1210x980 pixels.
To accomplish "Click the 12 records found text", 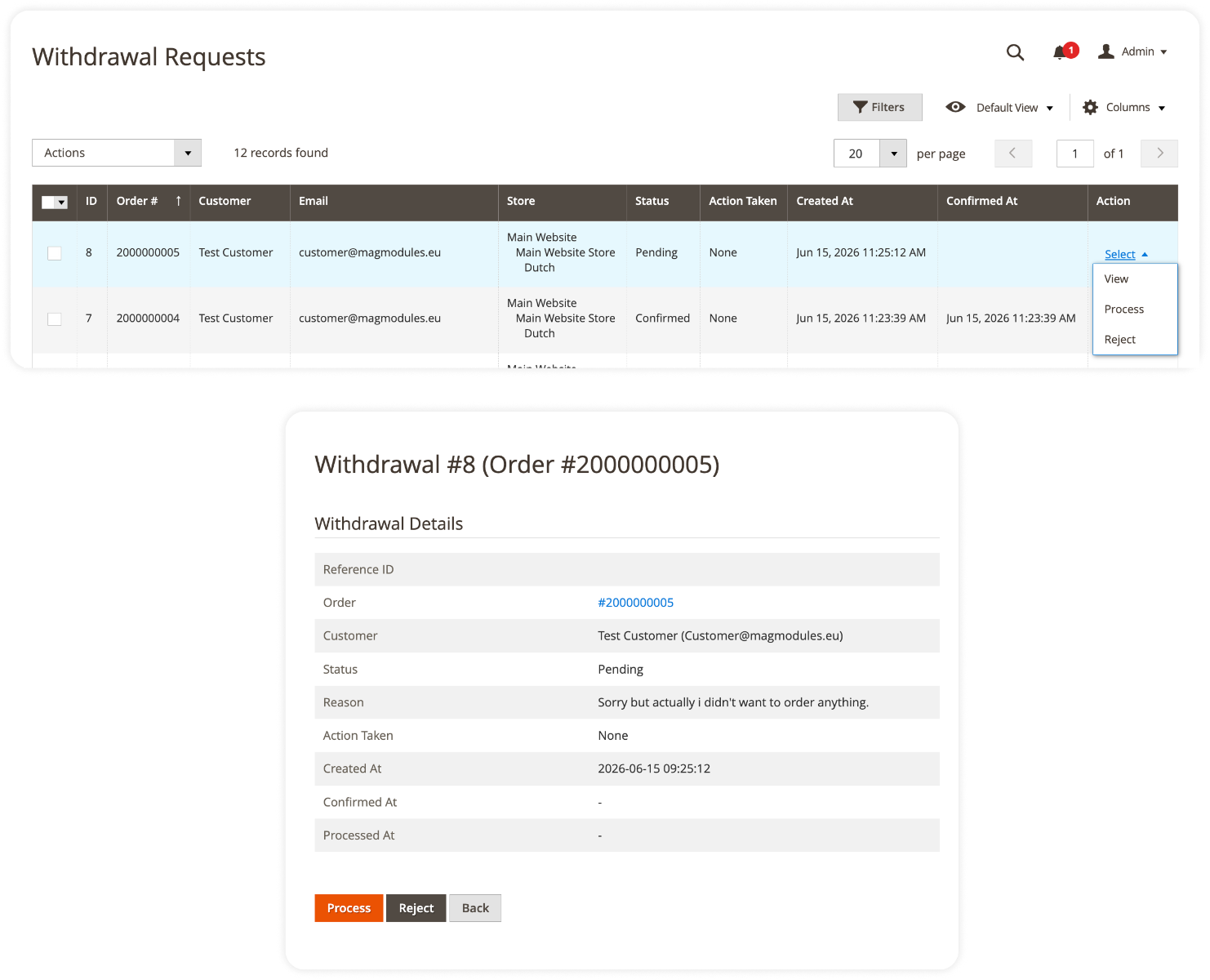I will pos(281,153).
